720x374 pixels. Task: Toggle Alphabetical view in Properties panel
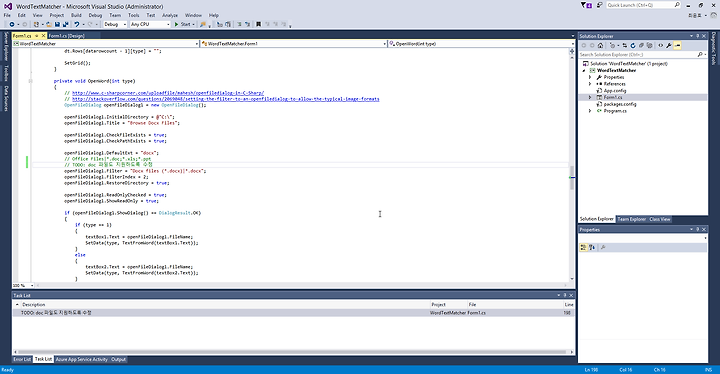point(592,248)
